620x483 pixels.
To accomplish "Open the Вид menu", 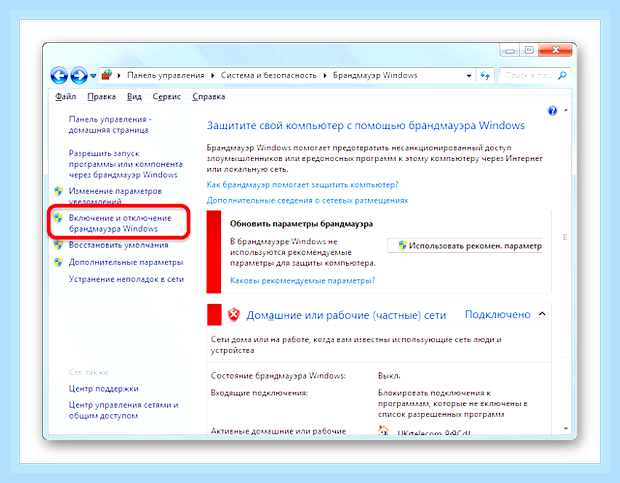I will [134, 96].
